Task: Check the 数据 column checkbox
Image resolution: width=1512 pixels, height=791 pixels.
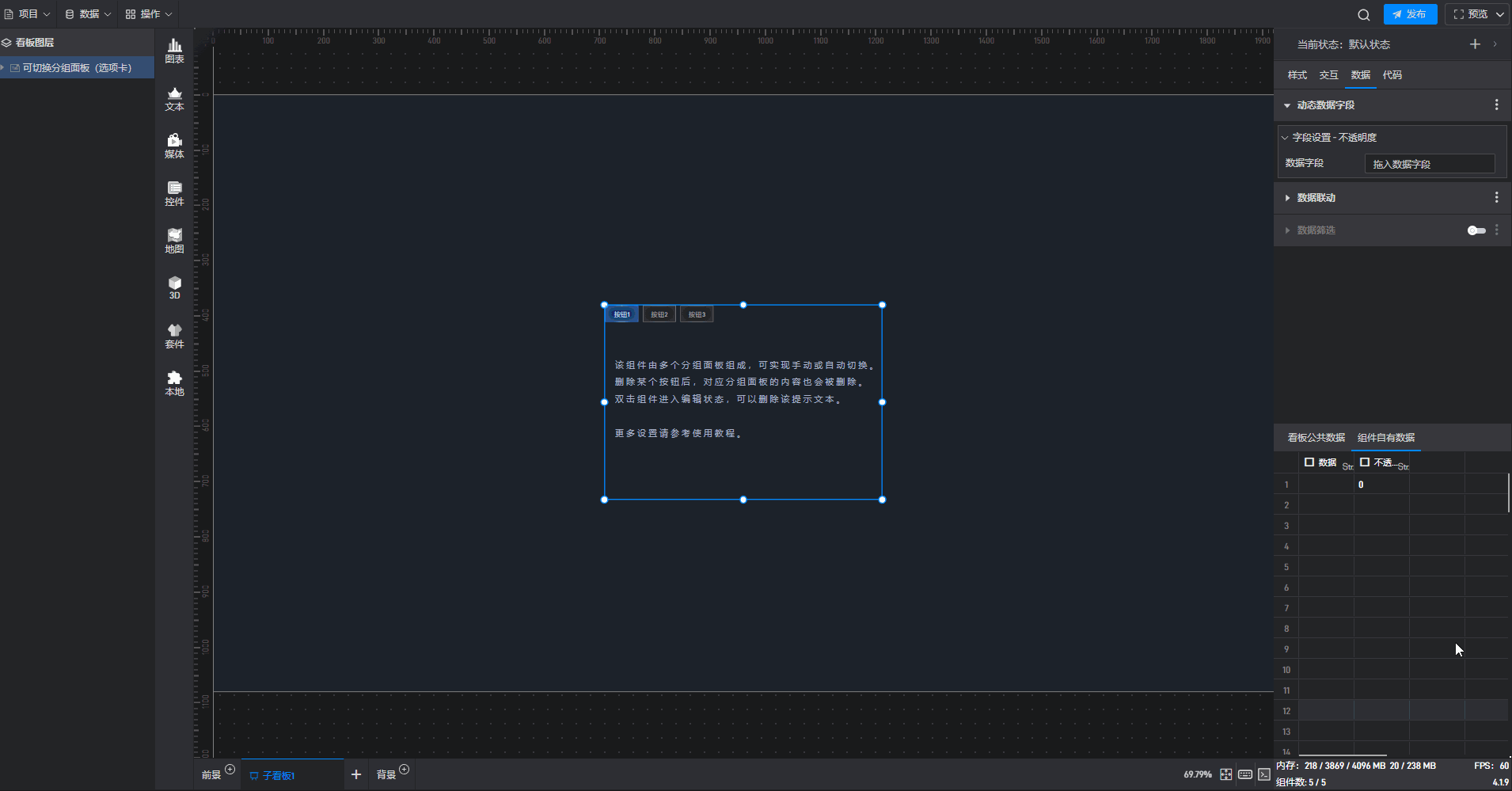Action: [x=1309, y=462]
